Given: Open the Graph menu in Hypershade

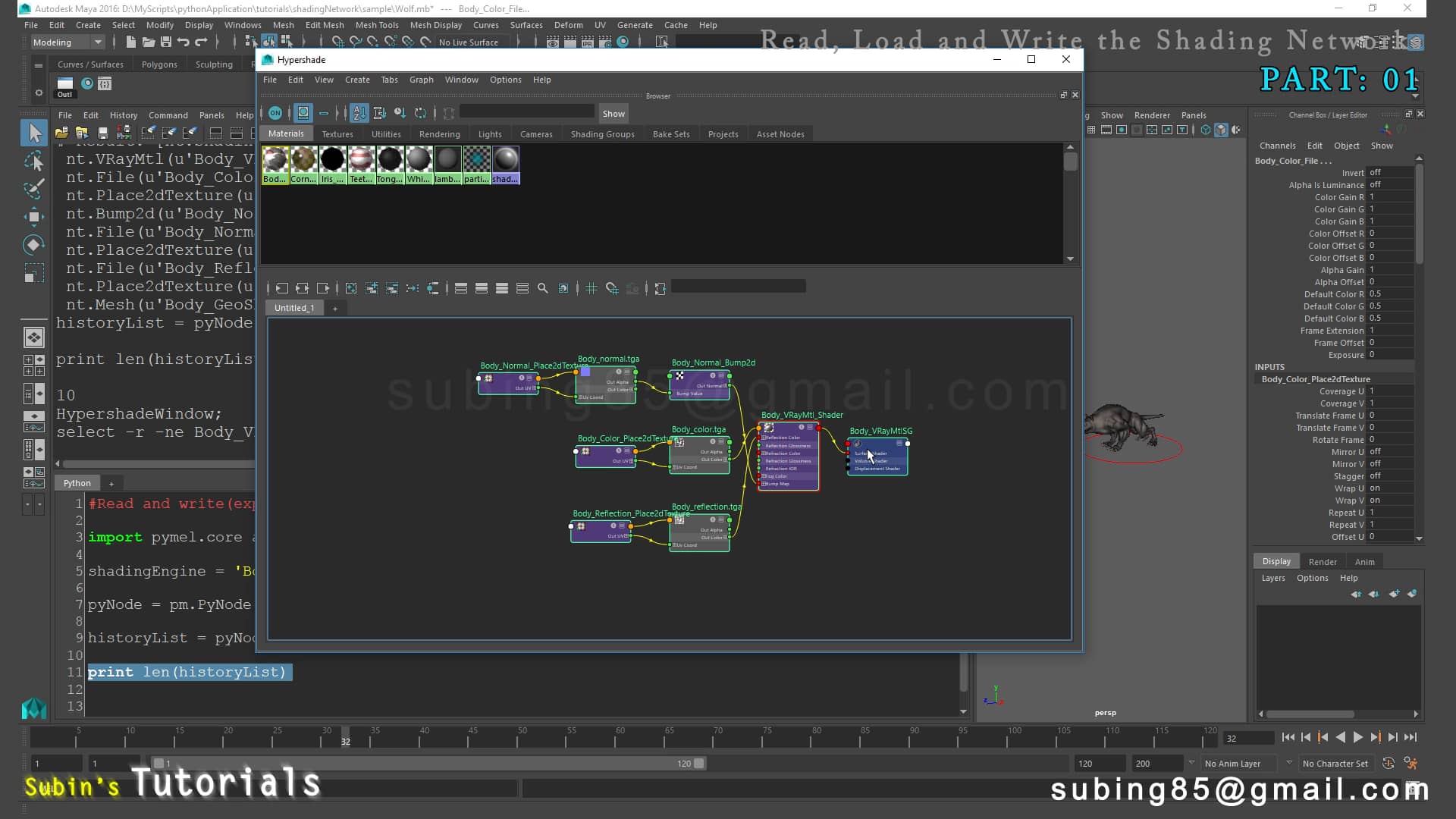Looking at the screenshot, I should point(421,80).
